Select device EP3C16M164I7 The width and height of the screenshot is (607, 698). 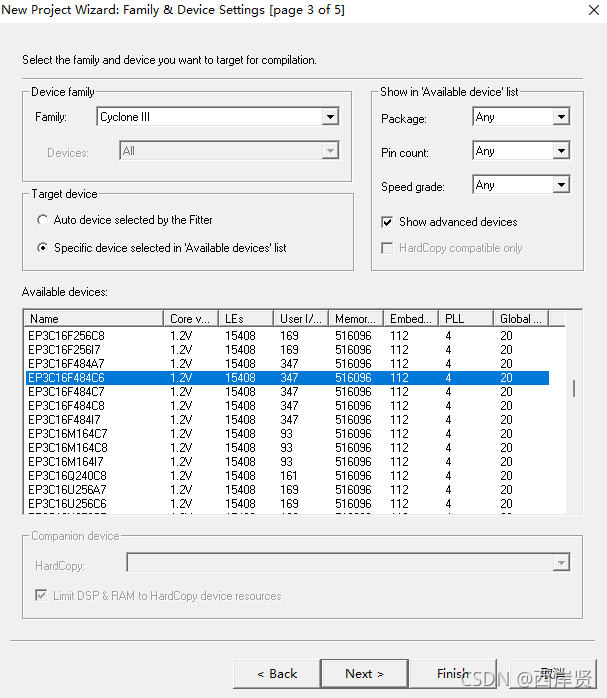point(287,462)
